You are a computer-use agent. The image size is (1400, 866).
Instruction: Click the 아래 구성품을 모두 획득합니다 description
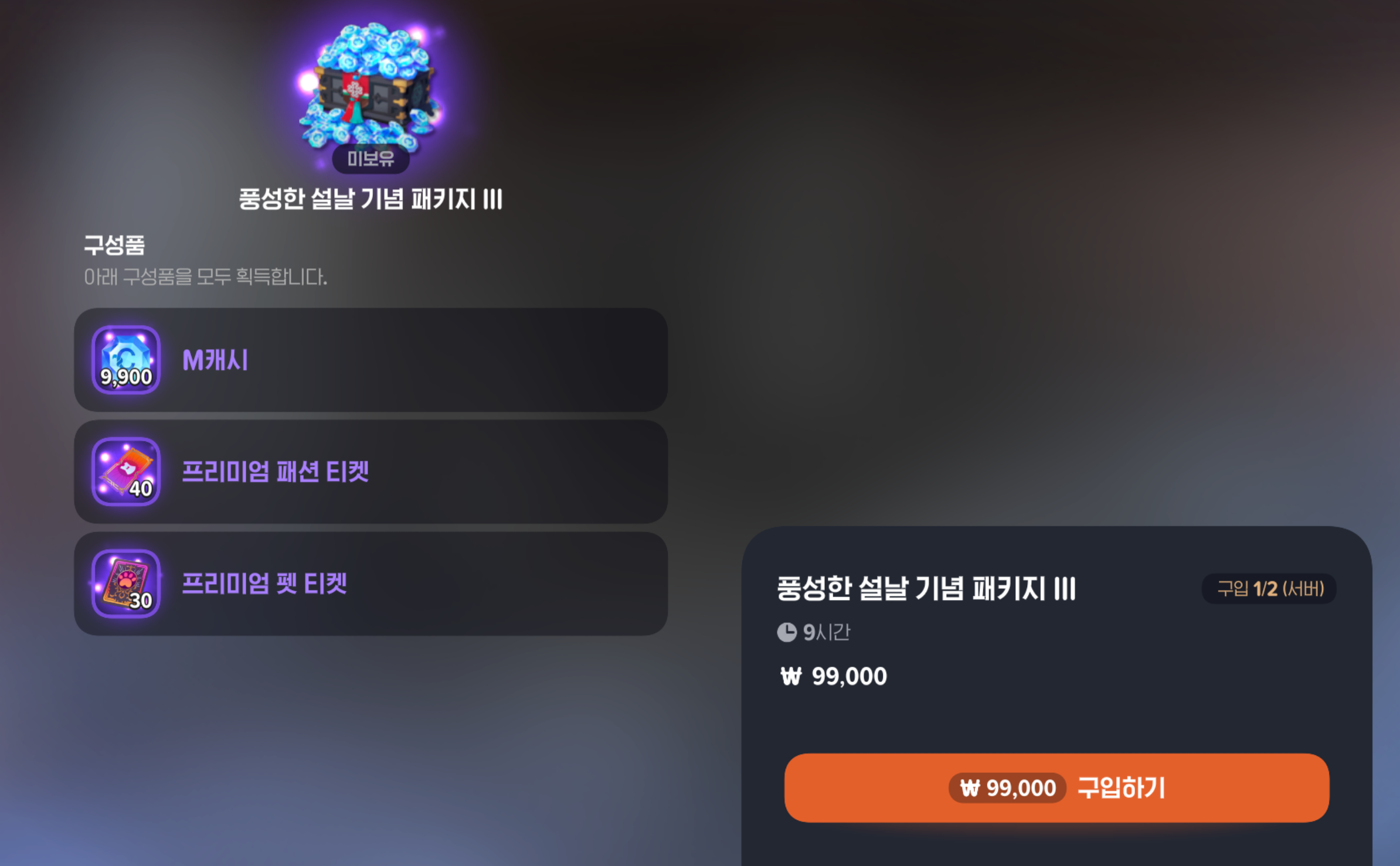206,277
